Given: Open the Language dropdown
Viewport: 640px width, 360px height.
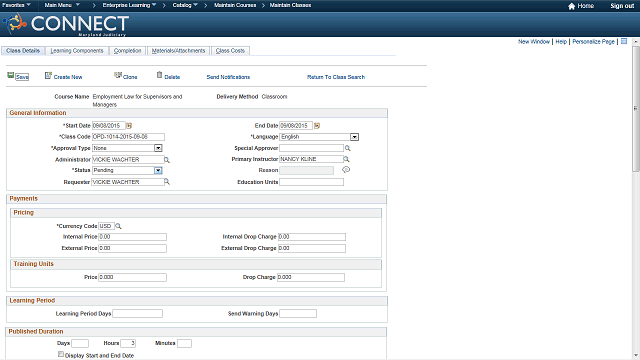Looking at the screenshot, I should click(354, 137).
